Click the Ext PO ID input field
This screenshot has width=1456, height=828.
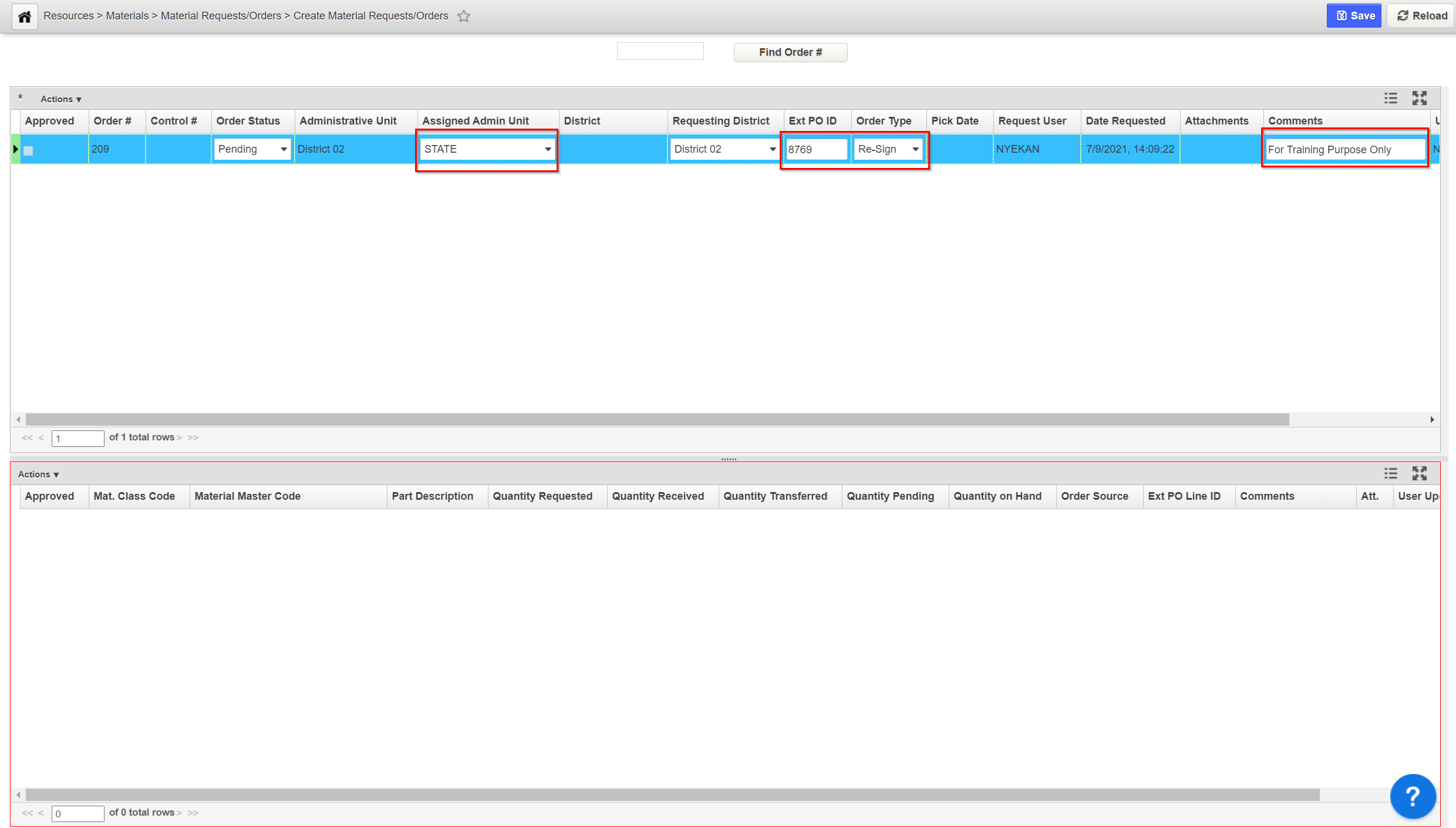pyautogui.click(x=816, y=149)
